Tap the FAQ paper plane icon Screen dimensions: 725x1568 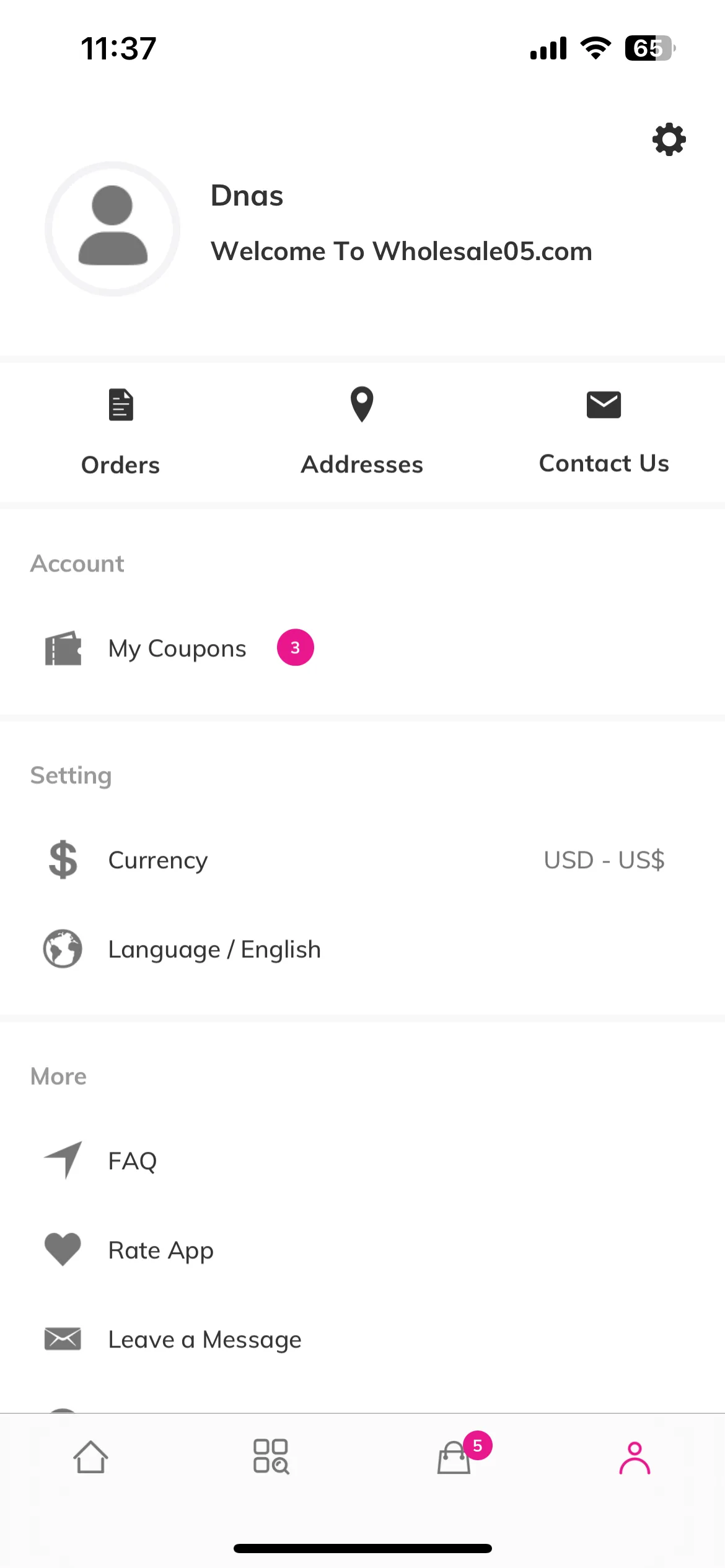pyautogui.click(x=63, y=1160)
